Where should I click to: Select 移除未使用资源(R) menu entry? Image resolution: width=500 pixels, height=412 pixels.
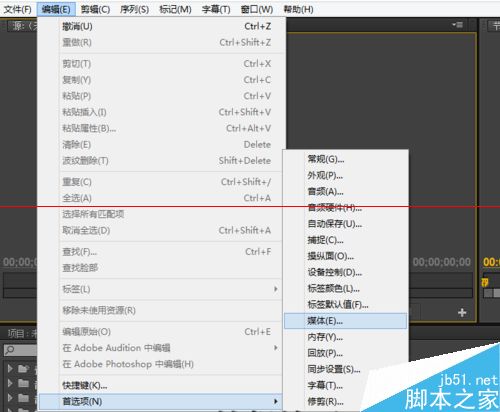[162, 310]
